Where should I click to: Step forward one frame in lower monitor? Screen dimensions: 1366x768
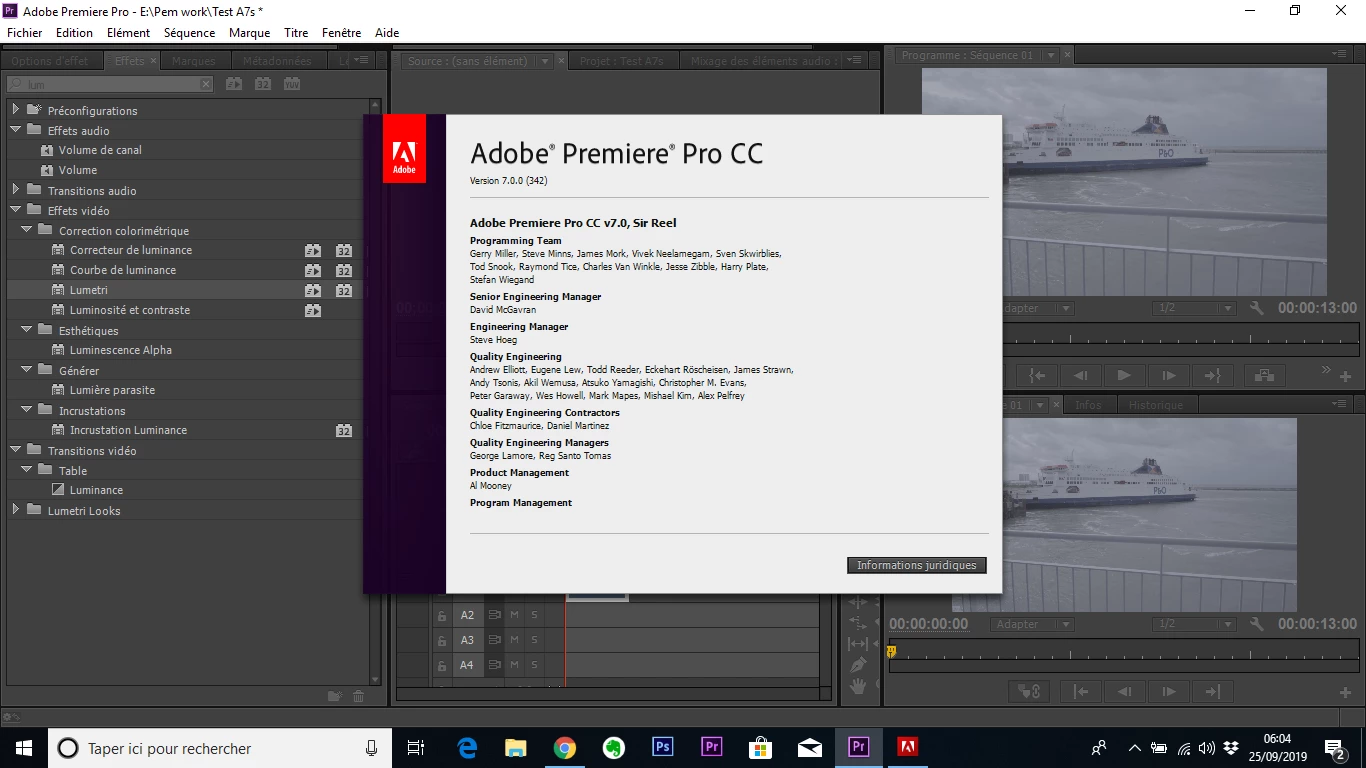[1168, 691]
